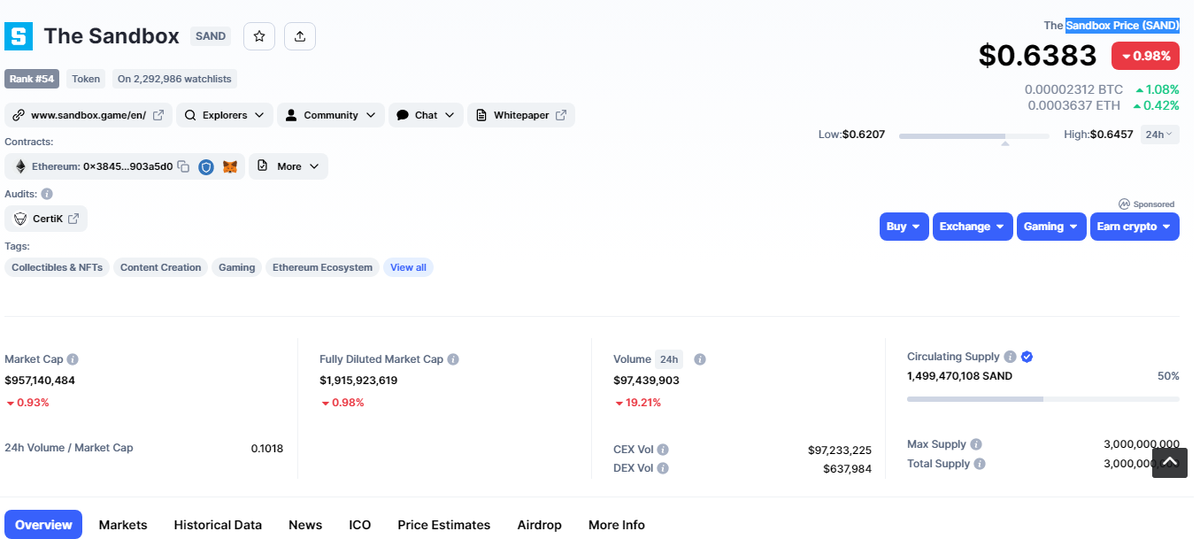The image size is (1200, 539).
Task: Click the Volume info icon
Action: point(700,359)
